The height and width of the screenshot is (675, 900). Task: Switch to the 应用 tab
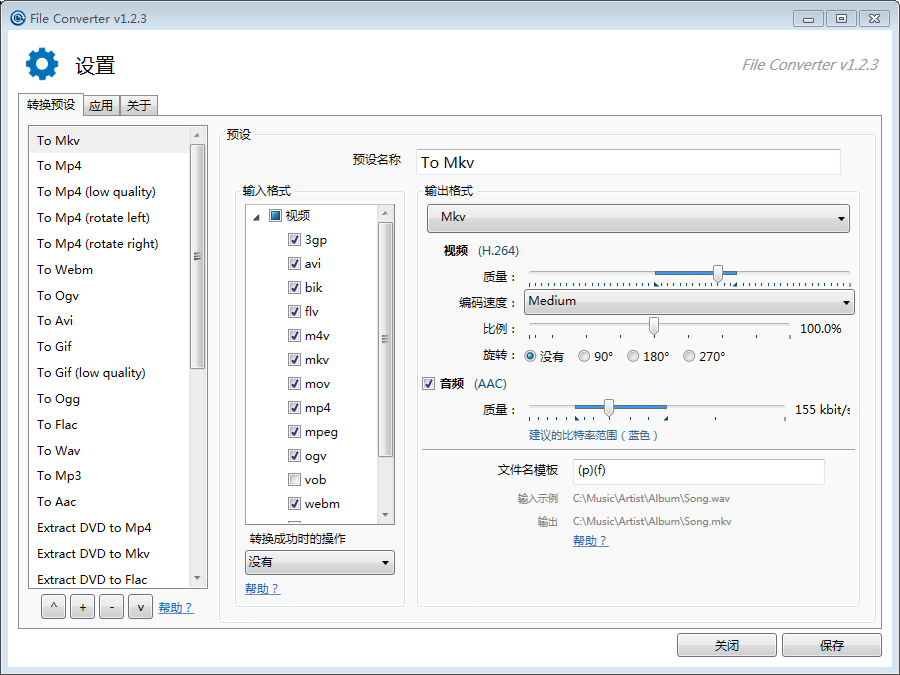(100, 105)
